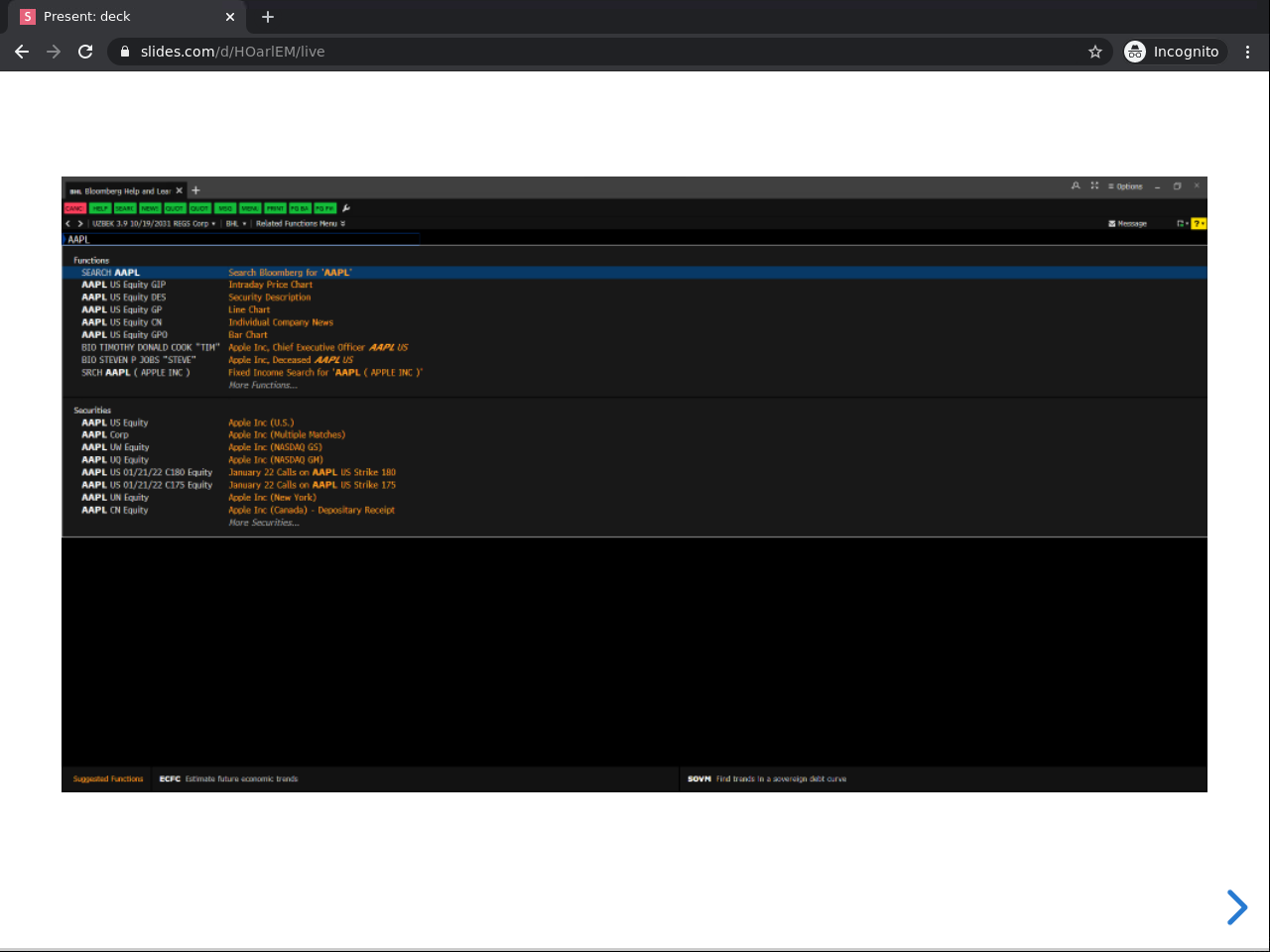Open a new Chrome tab

pyautogui.click(x=268, y=17)
